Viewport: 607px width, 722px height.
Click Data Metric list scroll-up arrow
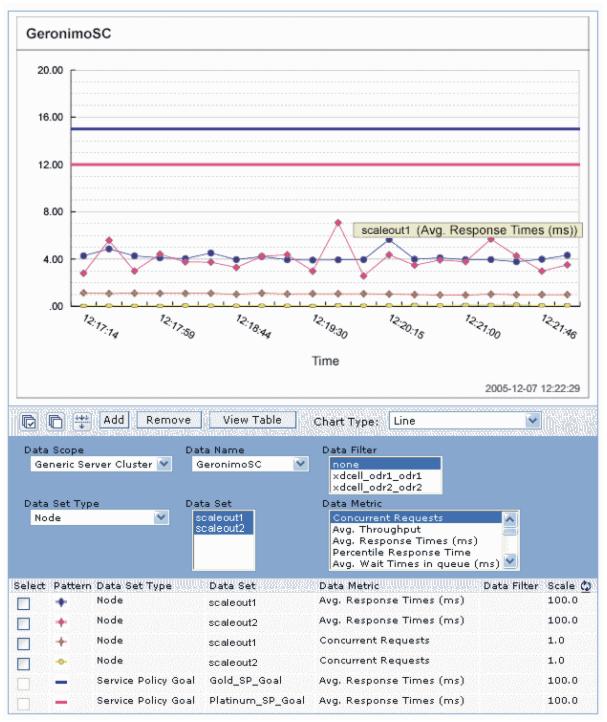point(510,519)
